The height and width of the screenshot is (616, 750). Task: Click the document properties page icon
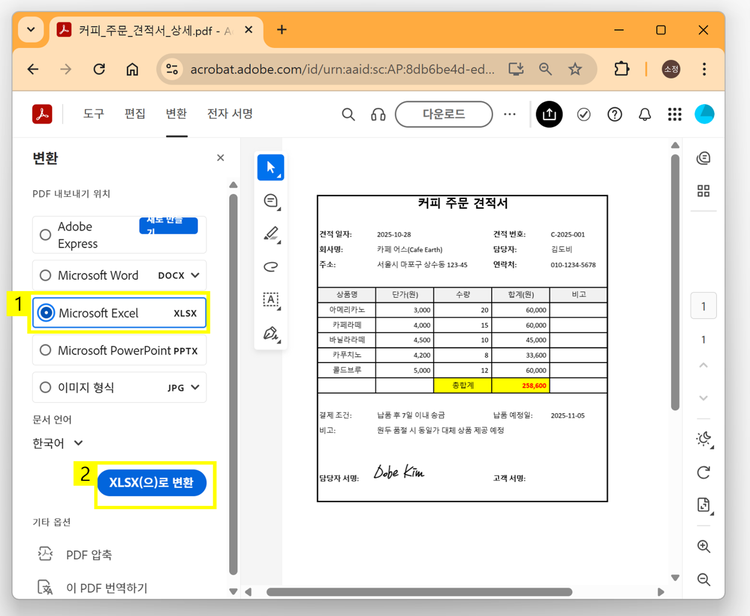704,505
